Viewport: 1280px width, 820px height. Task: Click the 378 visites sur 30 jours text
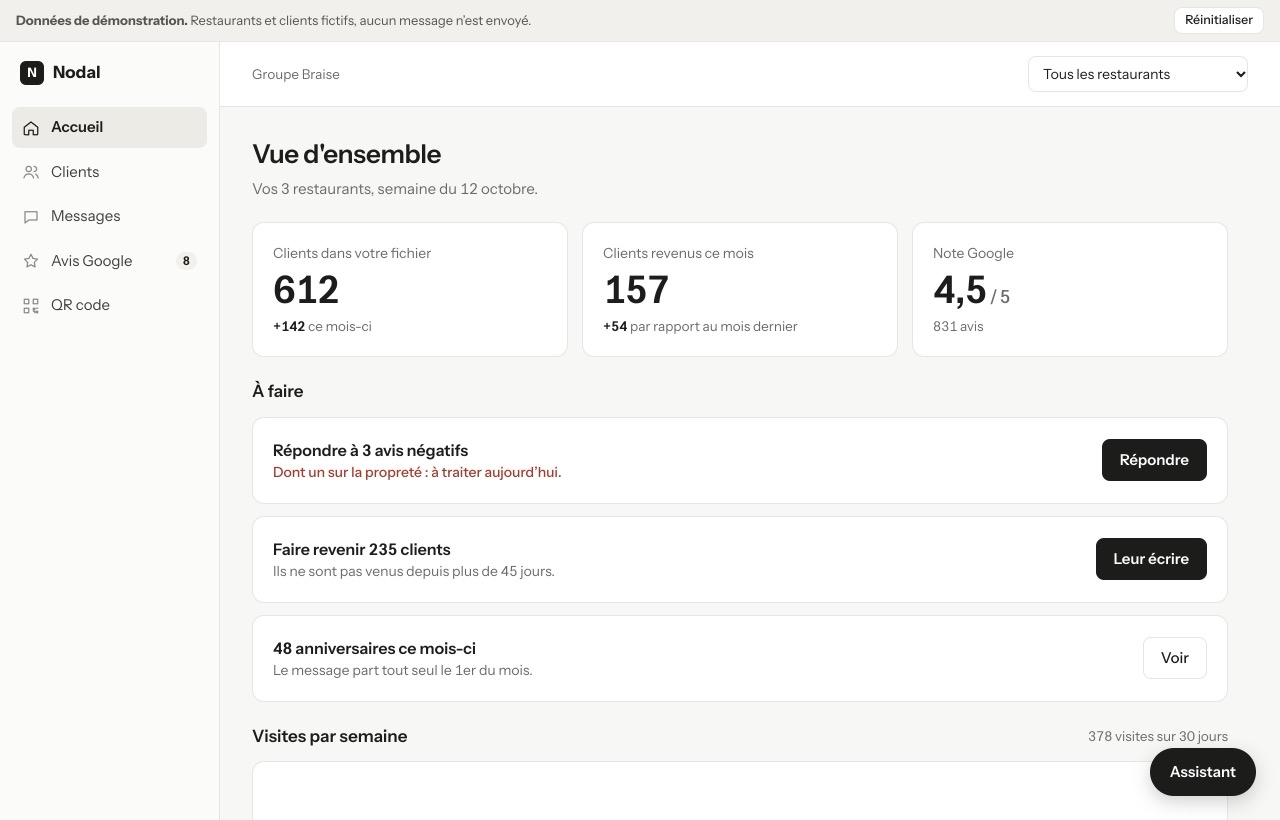1158,736
